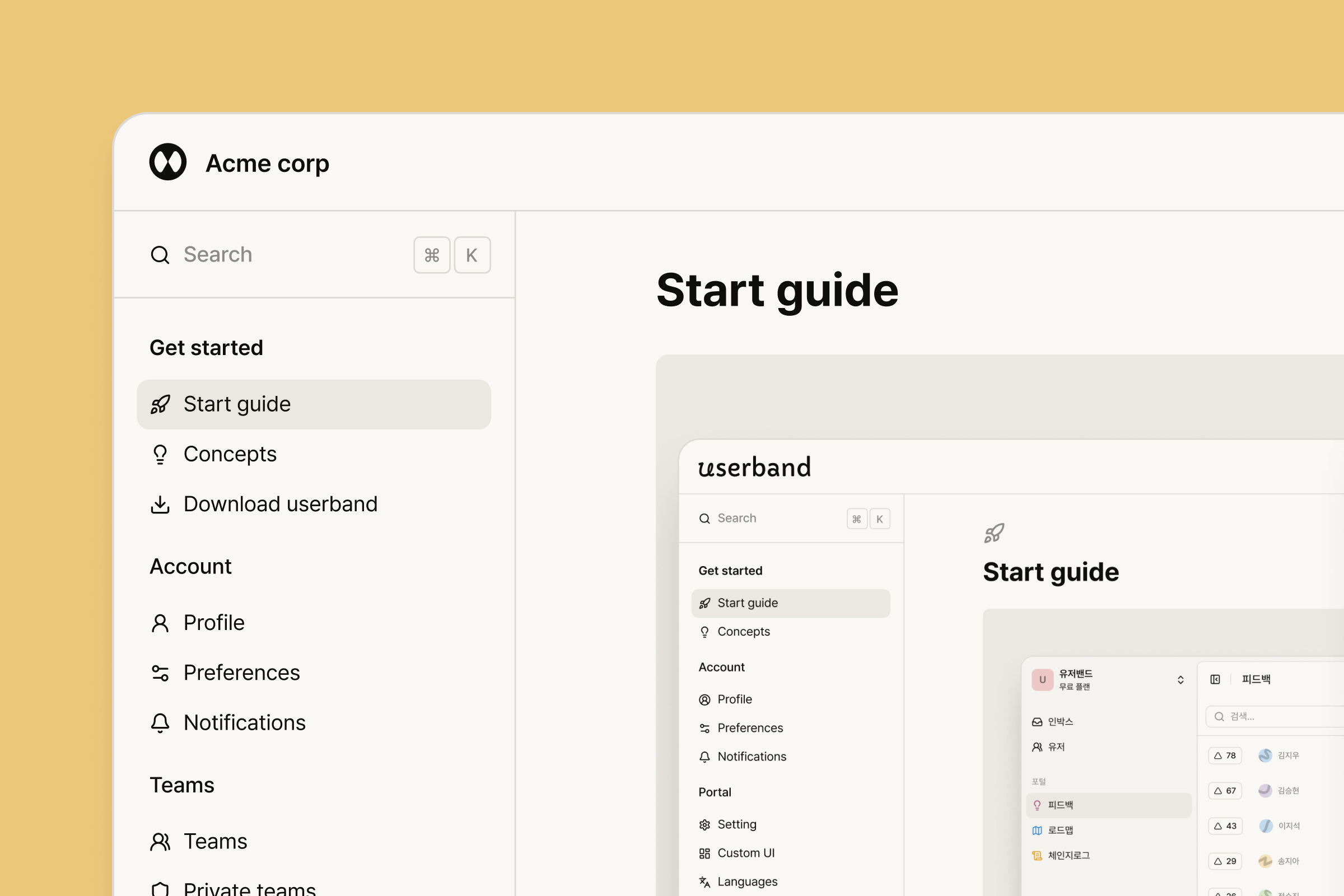Click the Acme corp logo icon
Screen dimensions: 1344x896
pos(167,162)
